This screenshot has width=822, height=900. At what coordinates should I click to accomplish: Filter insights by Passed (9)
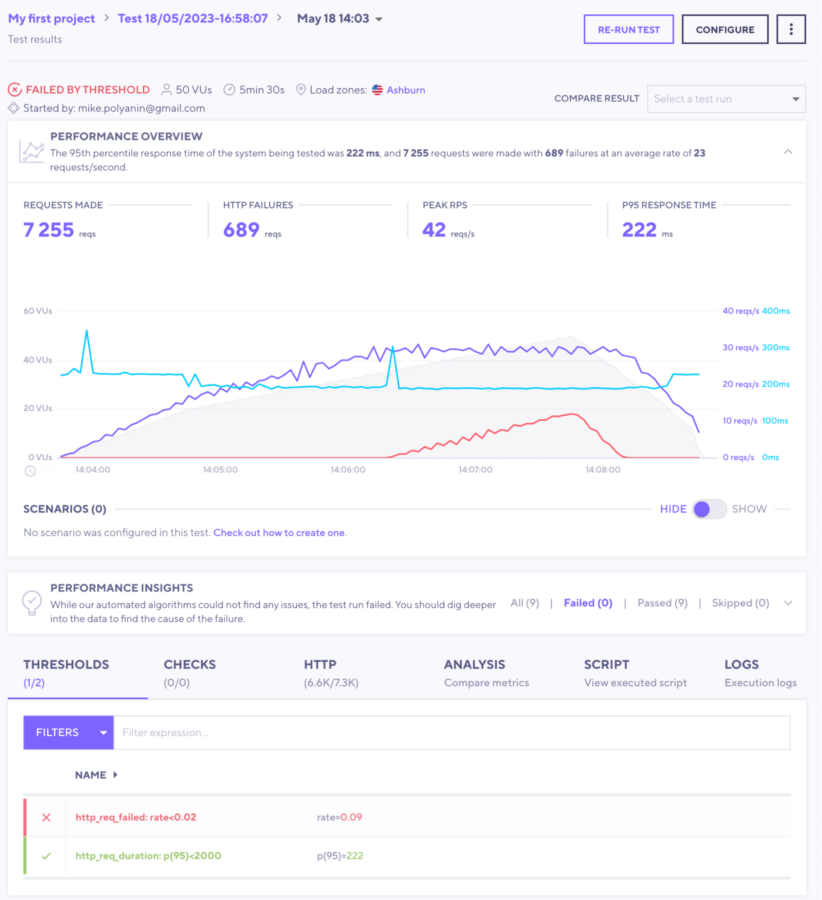(x=662, y=603)
